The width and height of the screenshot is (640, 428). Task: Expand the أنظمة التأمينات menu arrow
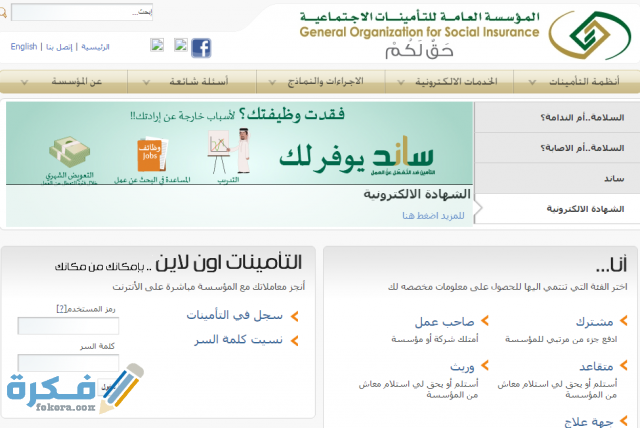pos(532,82)
